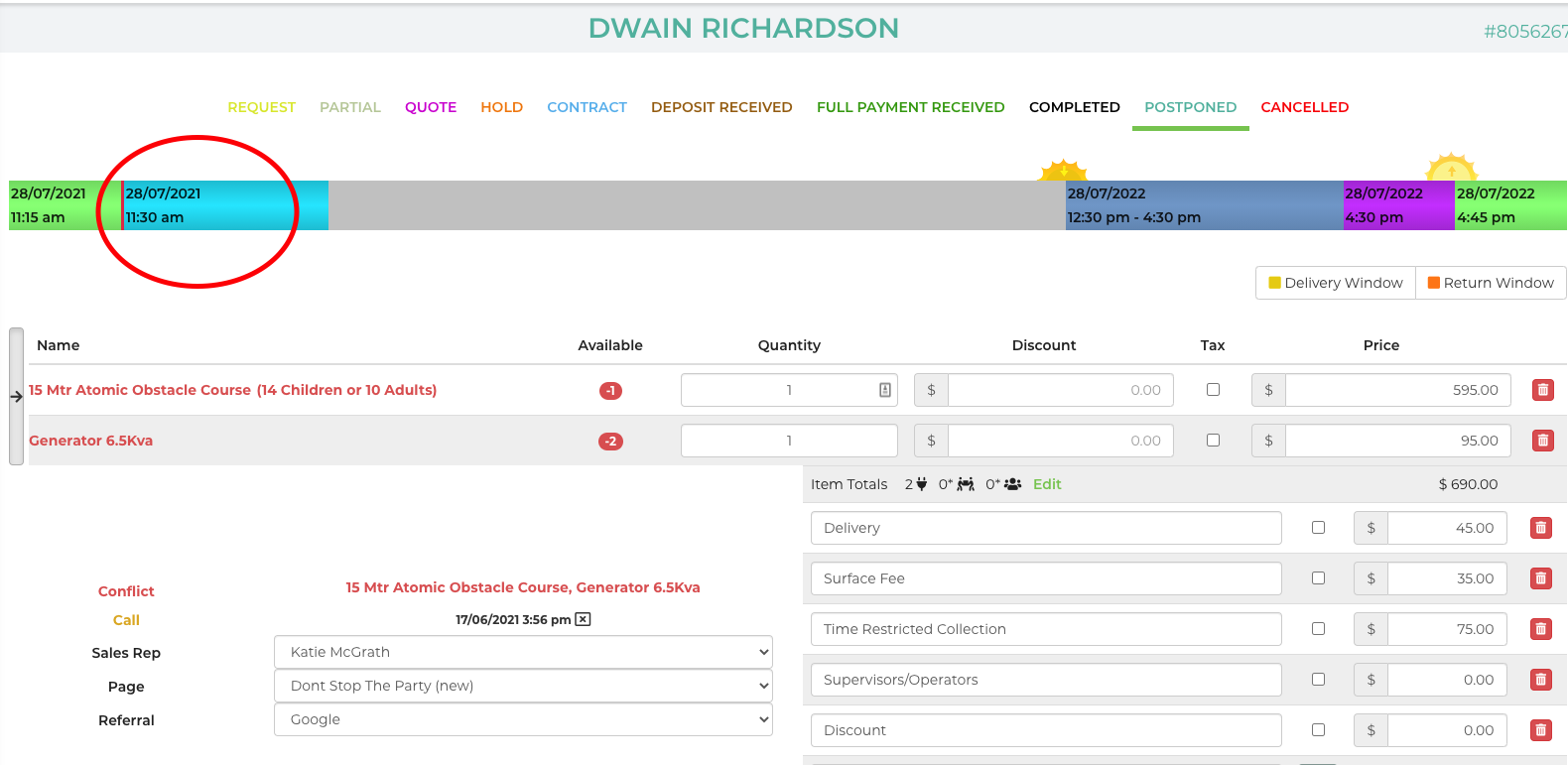
Task: Click the Delivery Window button
Action: click(1335, 283)
